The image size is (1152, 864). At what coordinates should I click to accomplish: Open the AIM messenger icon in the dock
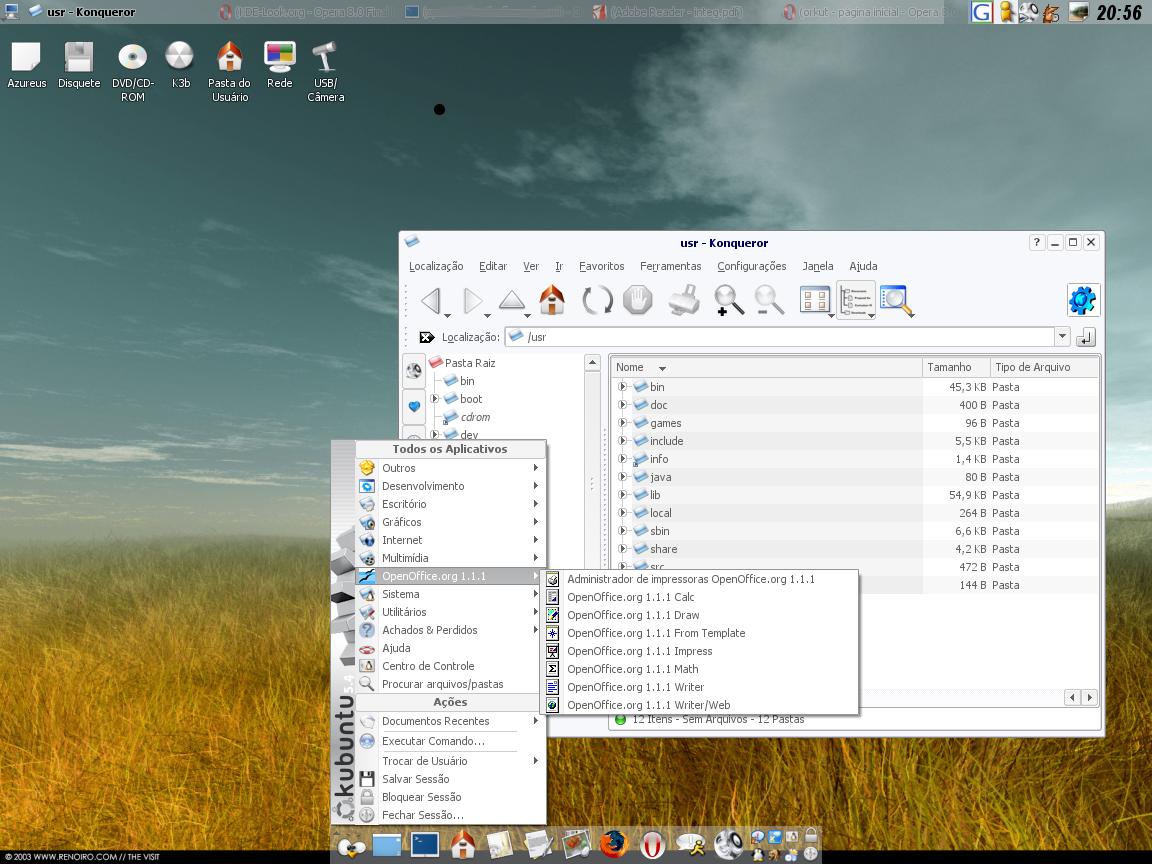pos(691,846)
